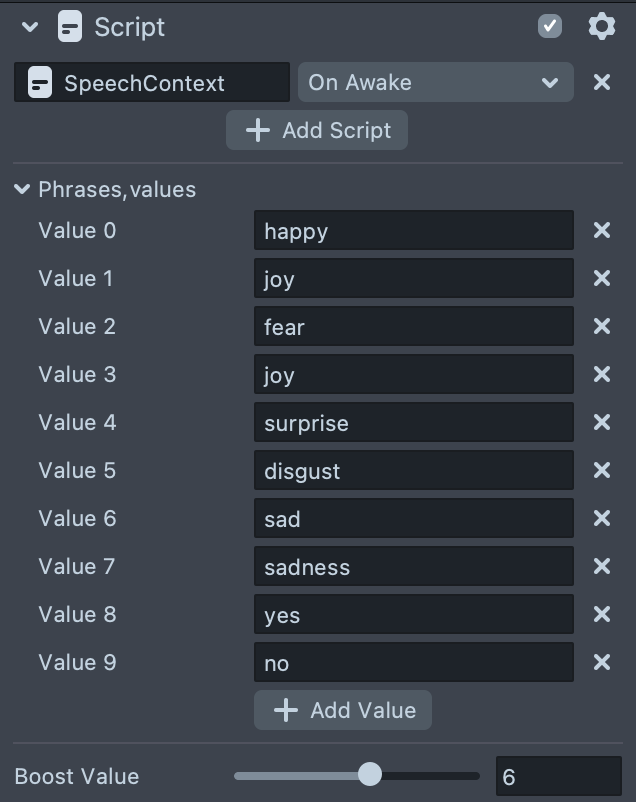Remove the 'fear' value row
The image size is (636, 802).
(x=602, y=327)
